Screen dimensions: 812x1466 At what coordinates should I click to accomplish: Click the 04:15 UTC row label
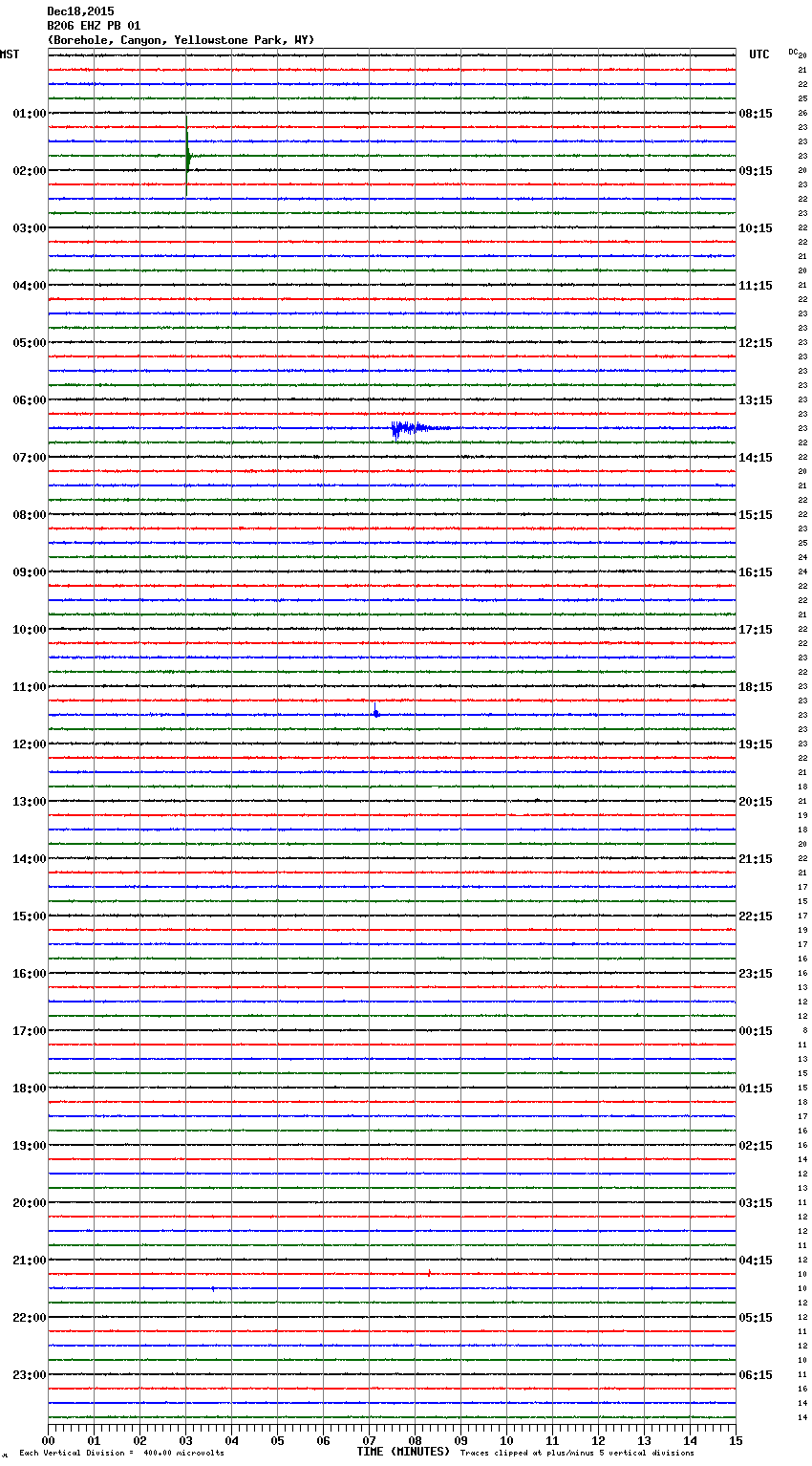tap(756, 1261)
